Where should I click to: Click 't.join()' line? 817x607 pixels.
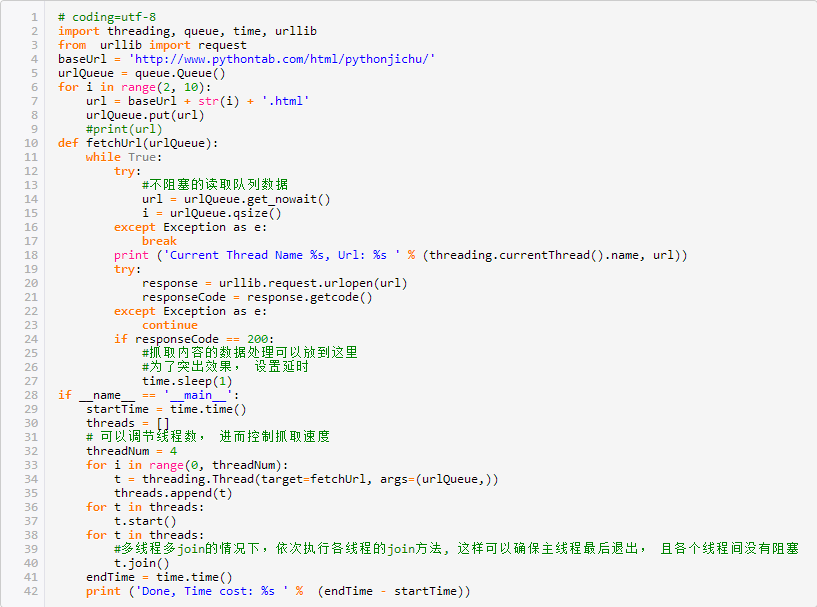click(x=142, y=563)
